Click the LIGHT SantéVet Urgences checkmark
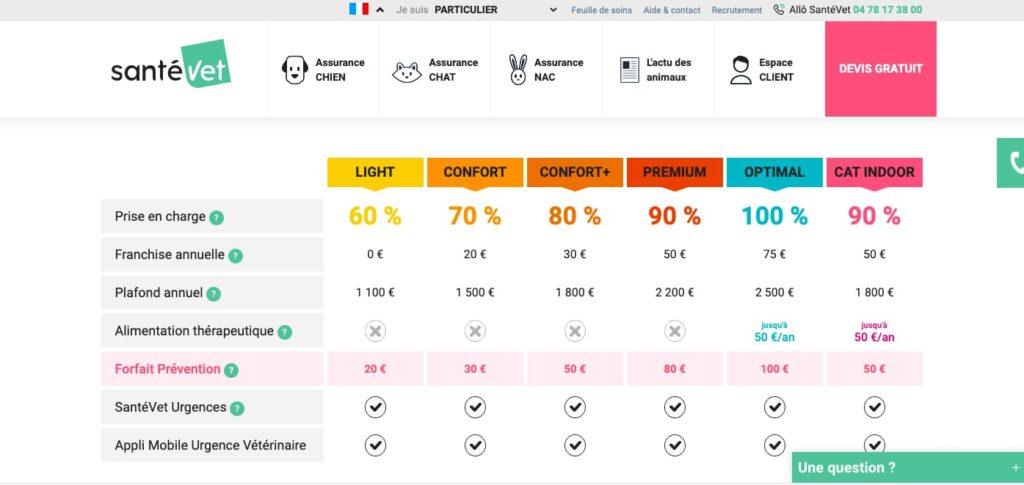Viewport: 1024px width, 485px height. [x=375, y=407]
